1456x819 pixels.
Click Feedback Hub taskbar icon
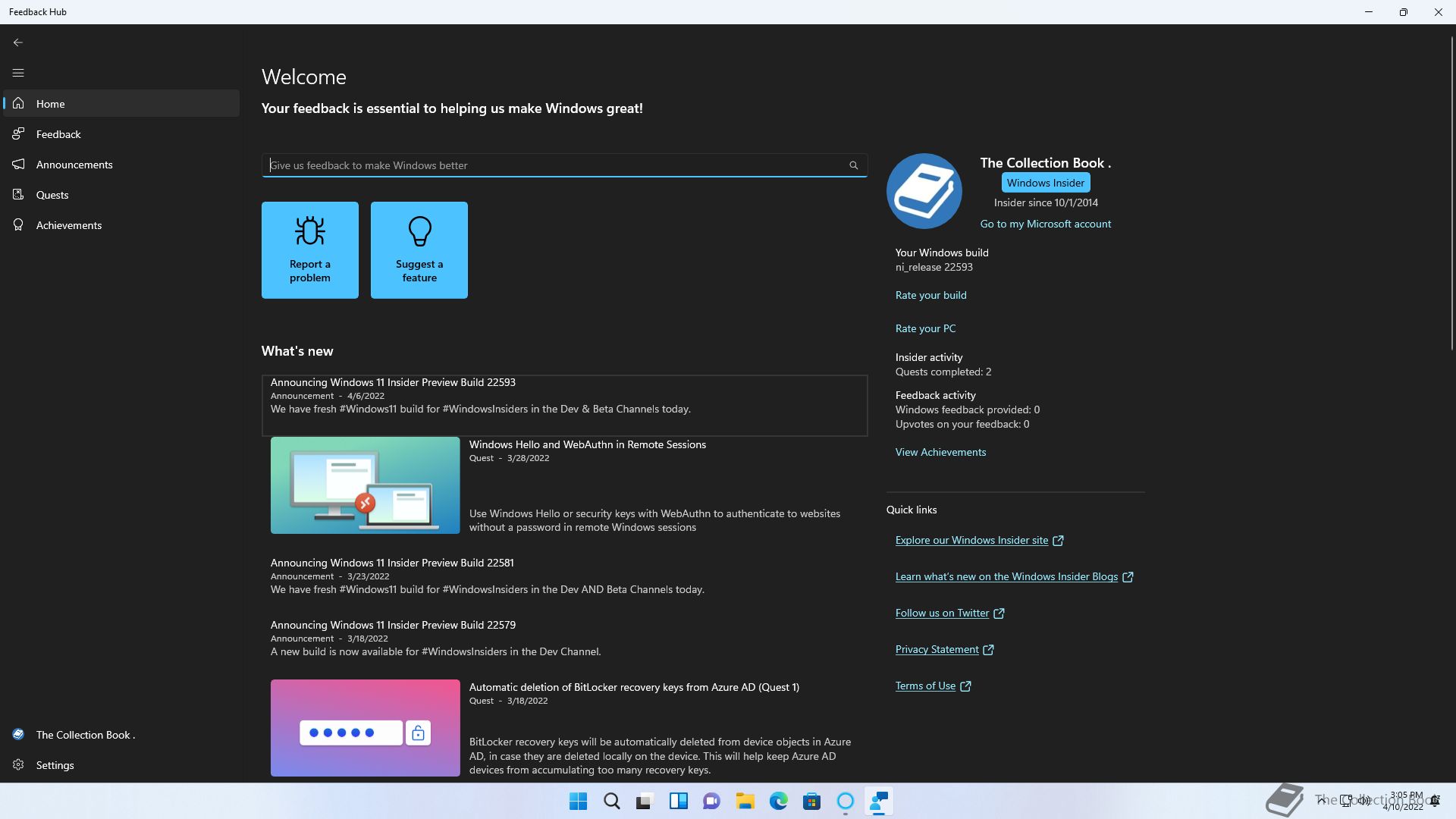point(879,802)
